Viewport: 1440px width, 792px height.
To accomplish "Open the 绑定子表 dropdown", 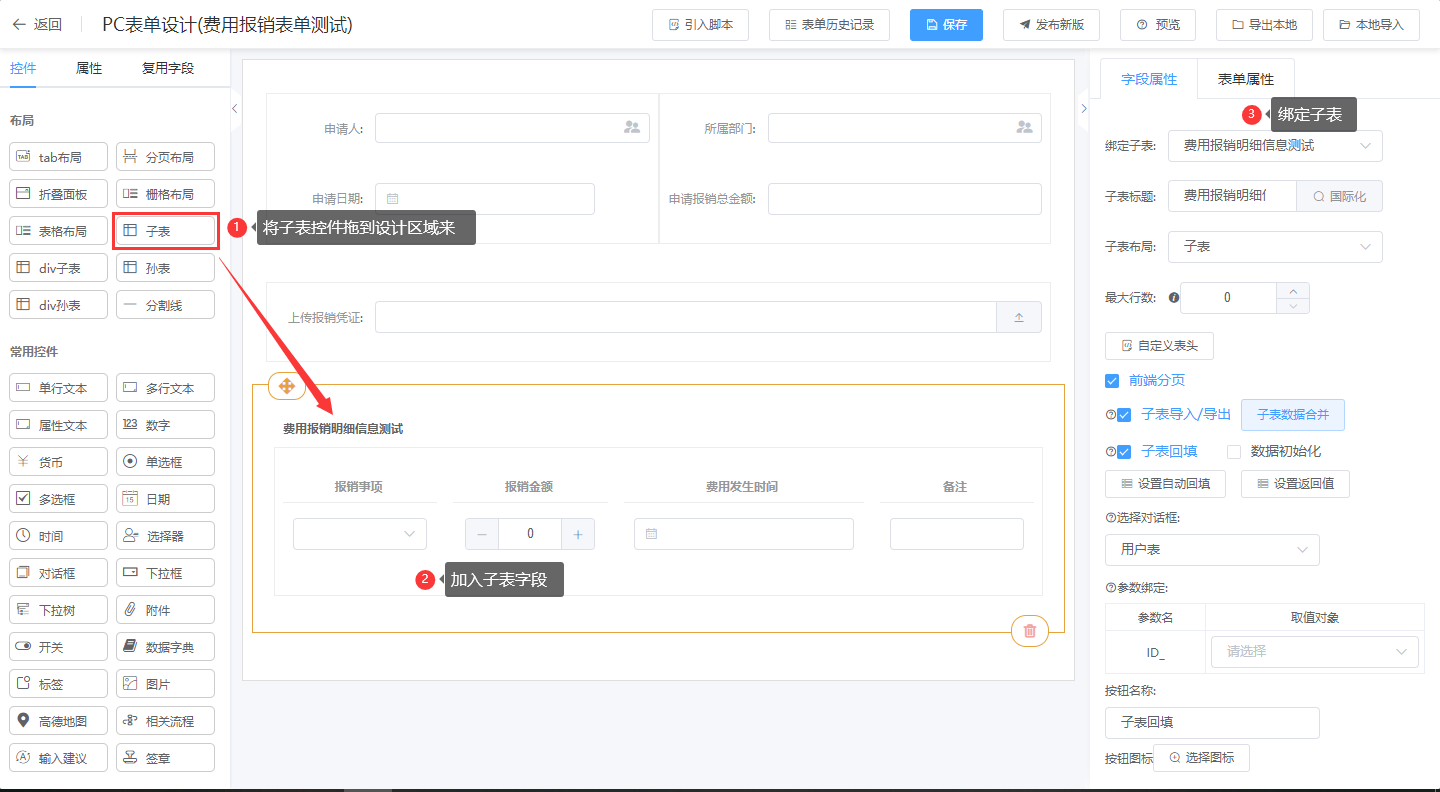I will click(1274, 146).
